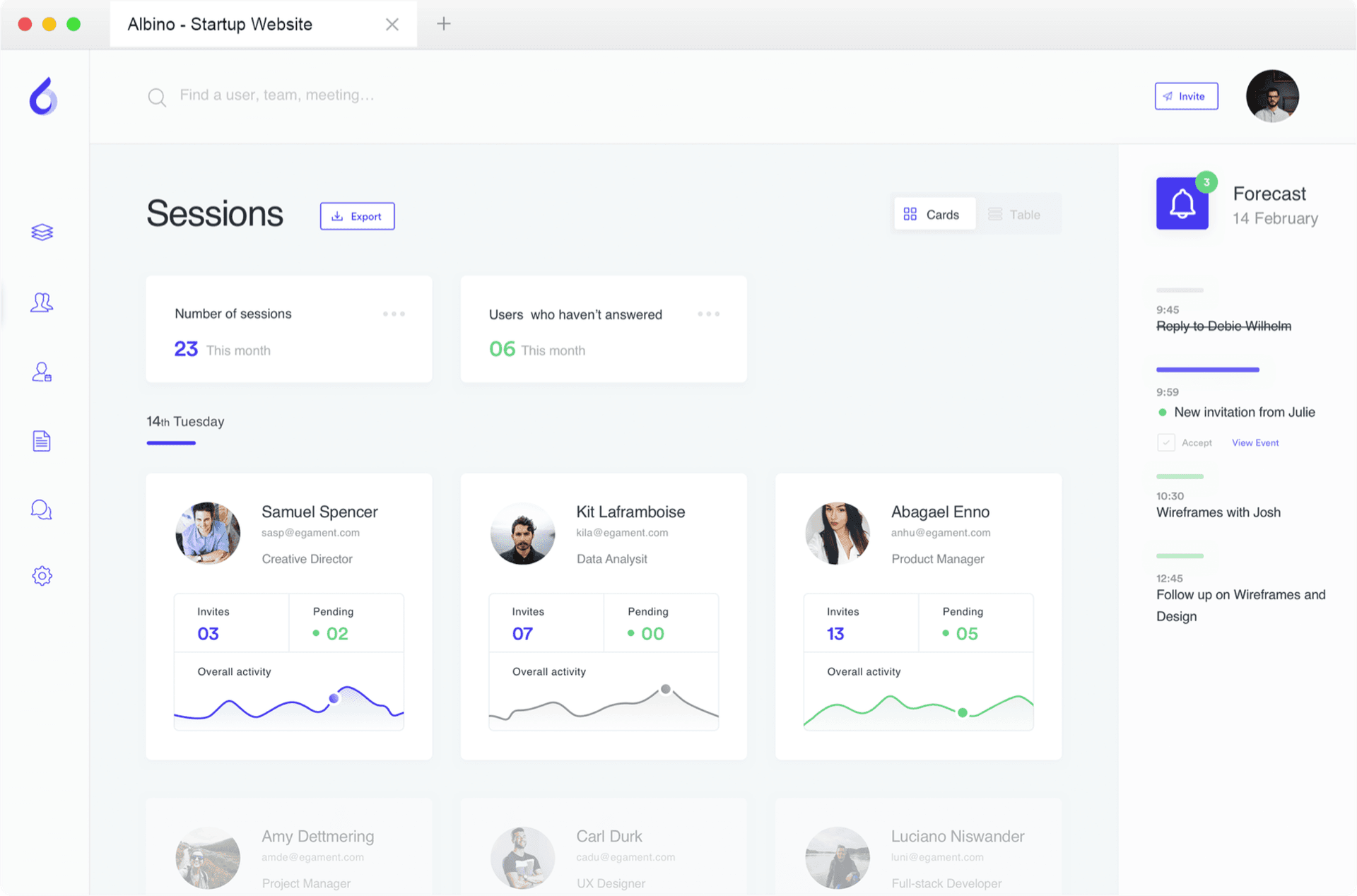Expand Samuel Spencer's overall activity chart

click(288, 700)
